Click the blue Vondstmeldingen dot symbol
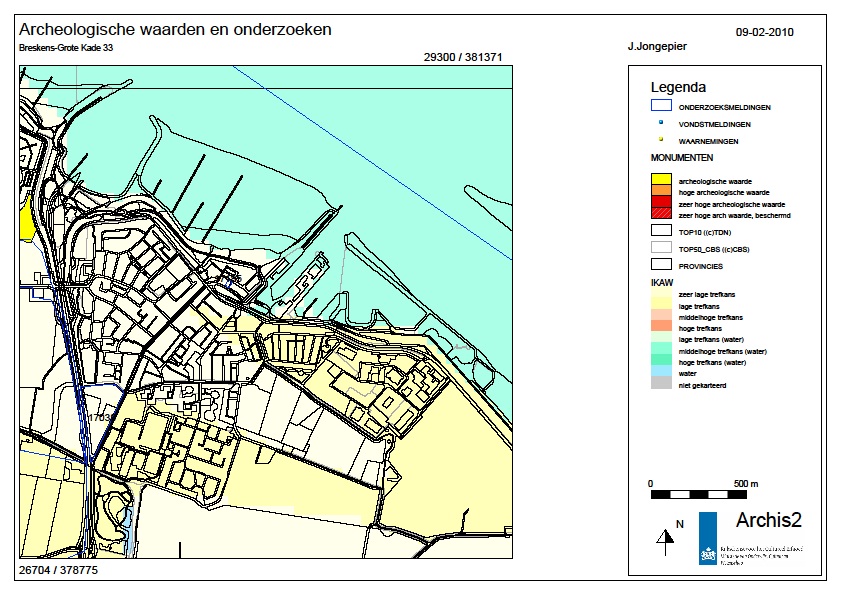This screenshot has height=595, width=841. [662, 124]
